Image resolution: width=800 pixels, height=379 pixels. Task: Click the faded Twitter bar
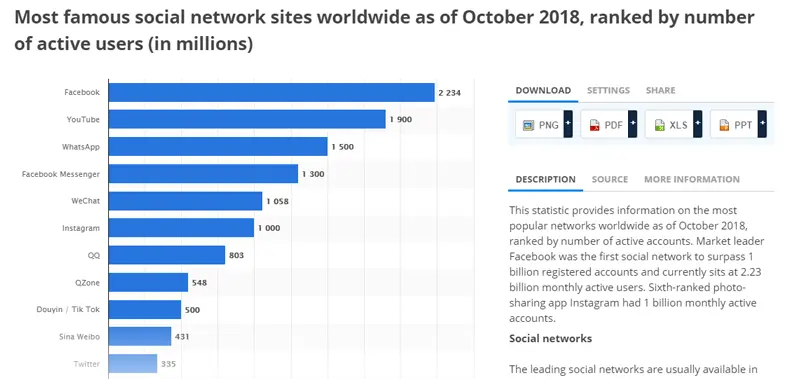point(133,364)
